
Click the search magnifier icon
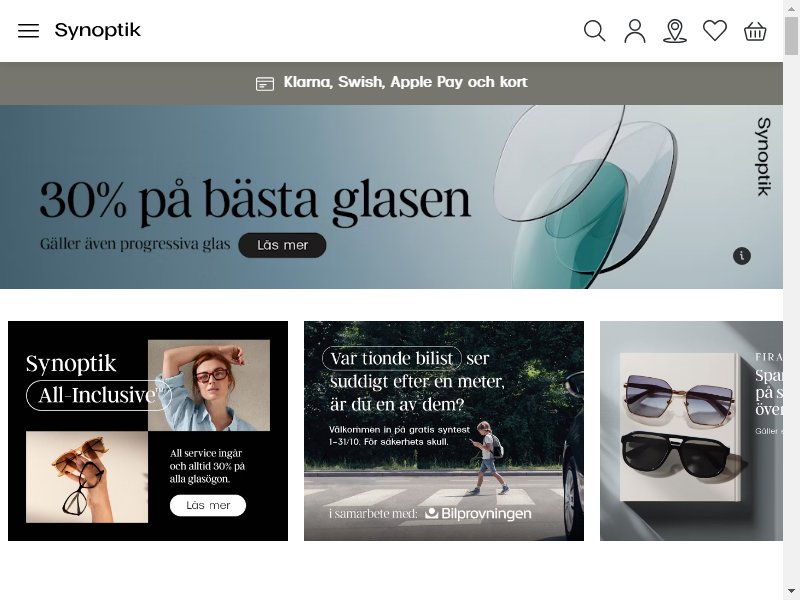[x=594, y=31]
